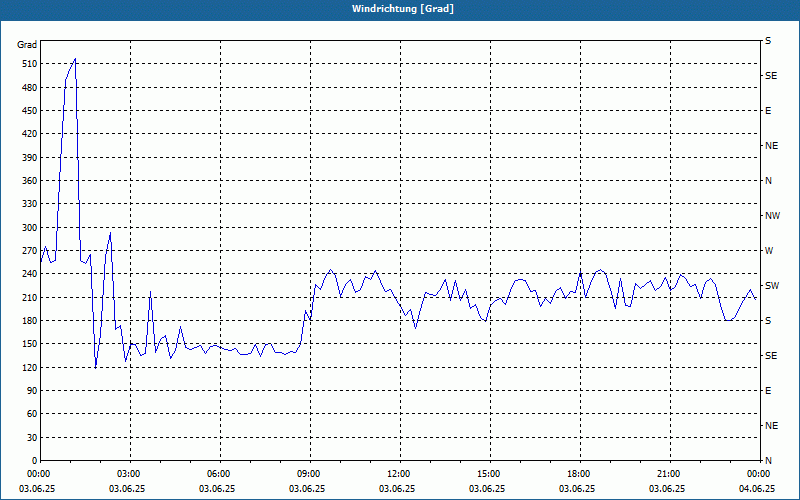Screen dimensions: 800x500
Task: Click the 03.06.25 date under 18:00
Action: pos(577,488)
